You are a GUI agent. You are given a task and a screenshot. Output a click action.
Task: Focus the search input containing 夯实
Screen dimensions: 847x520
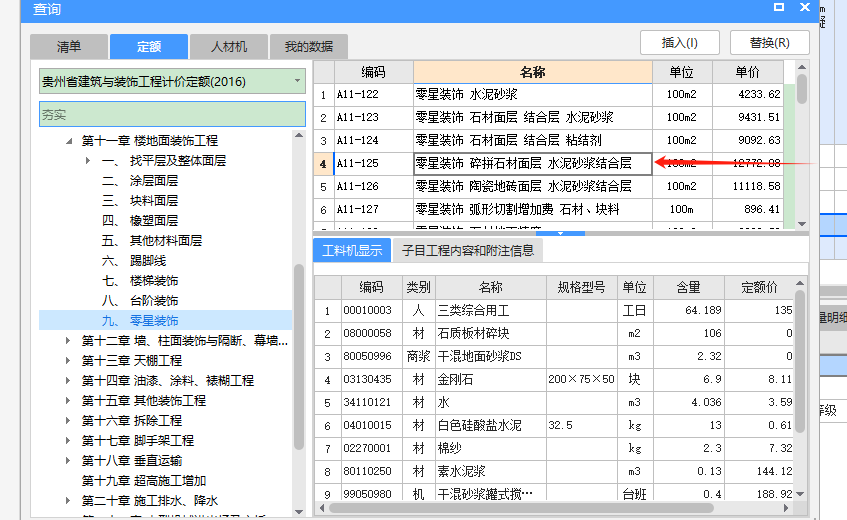point(172,114)
